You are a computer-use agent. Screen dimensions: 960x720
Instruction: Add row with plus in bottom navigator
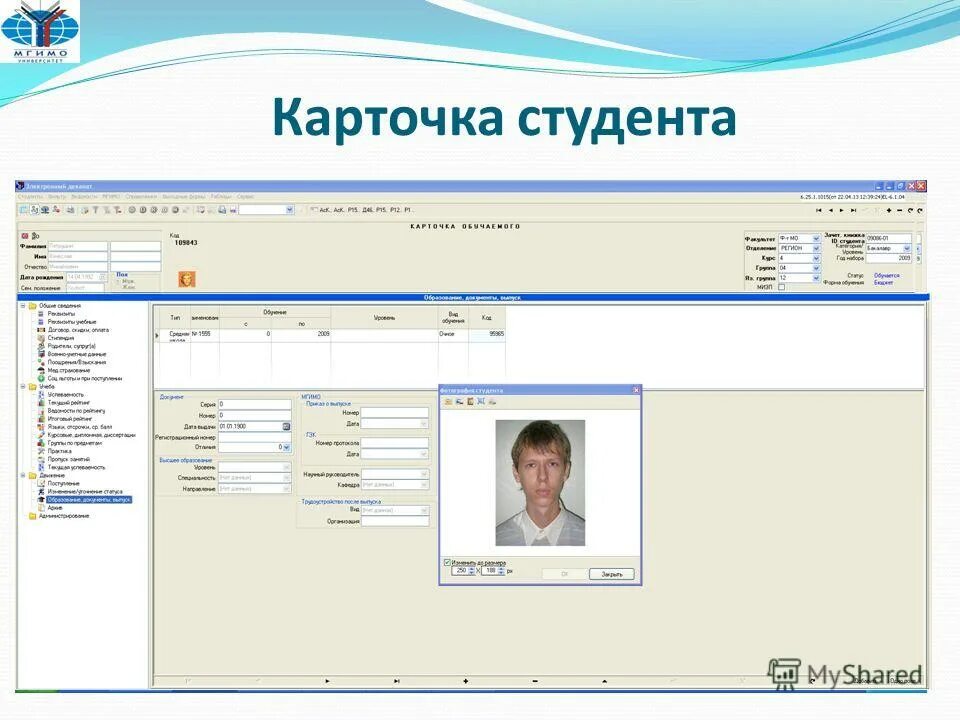click(466, 681)
